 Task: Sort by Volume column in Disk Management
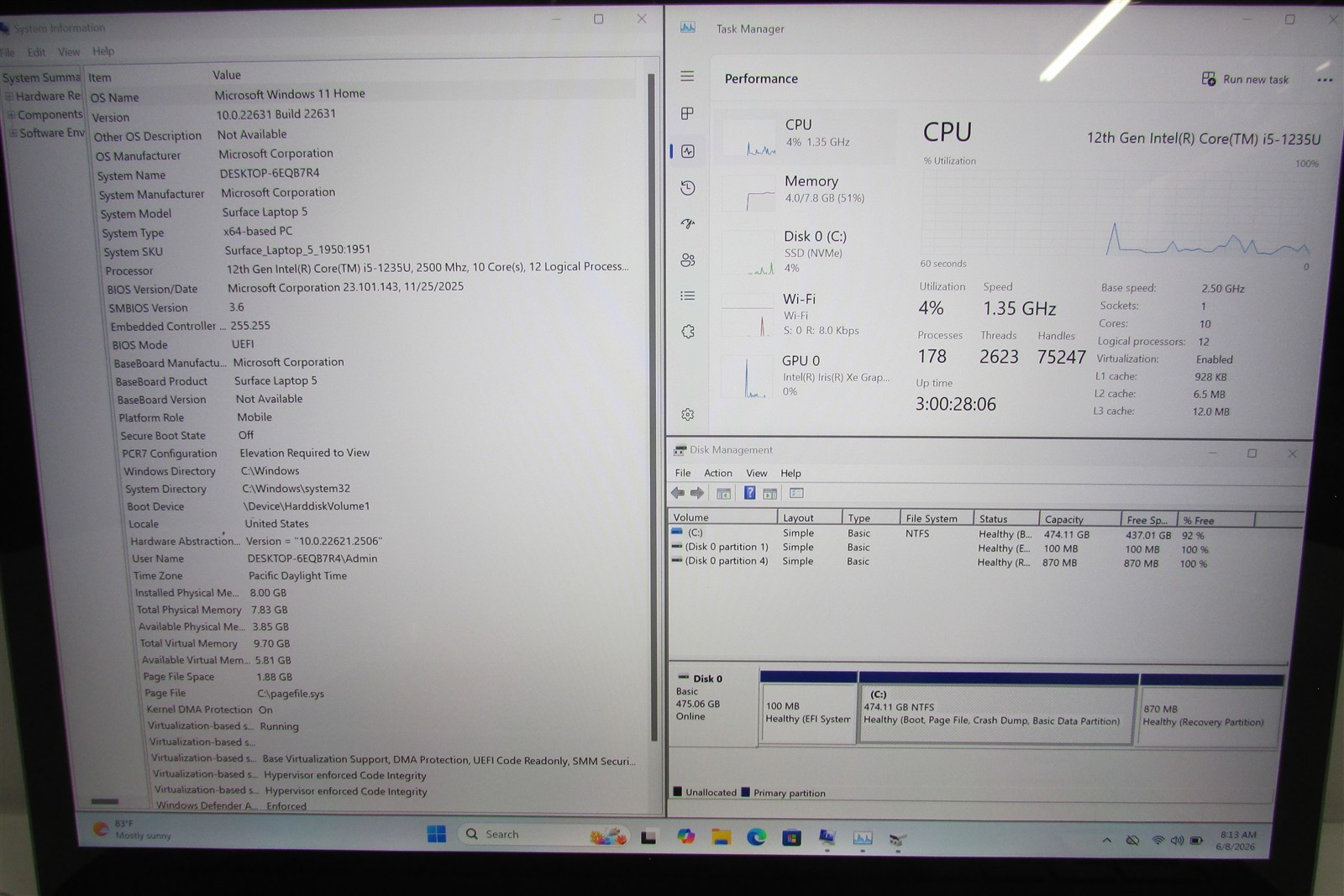click(723, 517)
